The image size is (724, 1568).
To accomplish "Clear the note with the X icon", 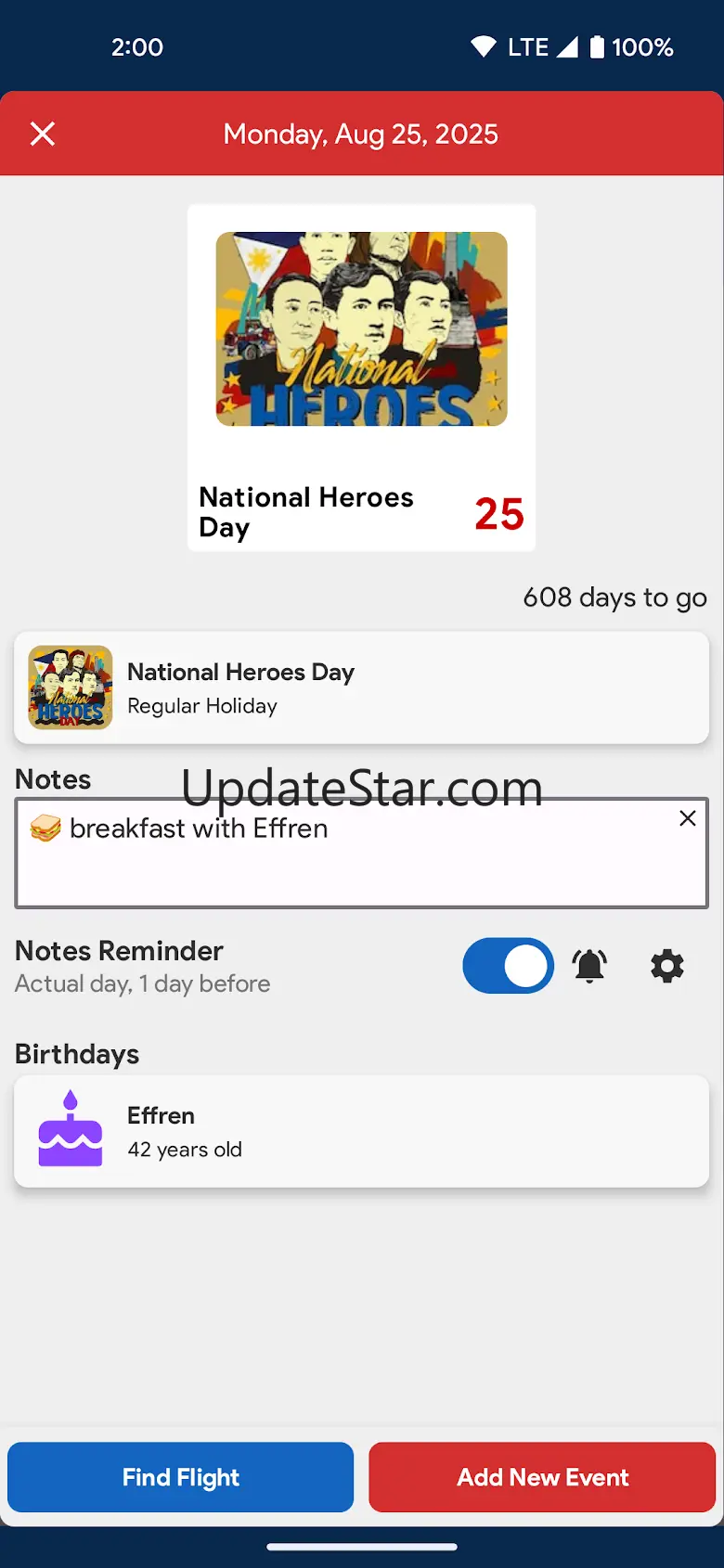I will point(688,817).
